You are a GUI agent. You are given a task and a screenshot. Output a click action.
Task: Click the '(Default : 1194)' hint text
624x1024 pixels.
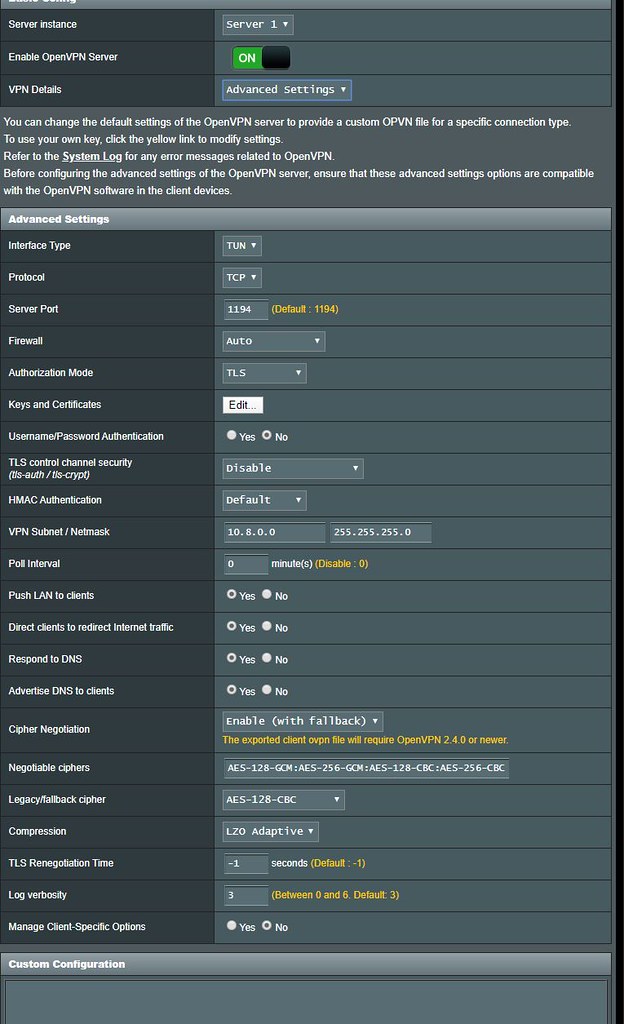click(305, 310)
